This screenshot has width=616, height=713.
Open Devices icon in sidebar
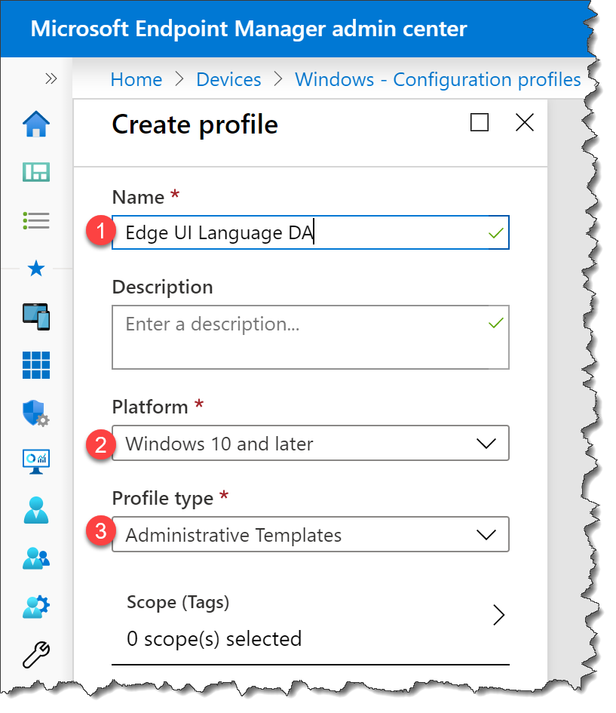pyautogui.click(x=36, y=316)
